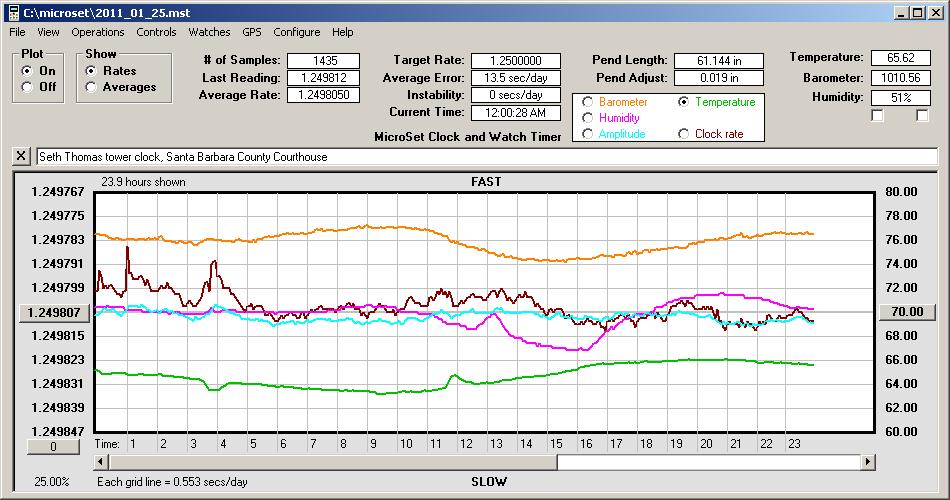The height and width of the screenshot is (500, 950).
Task: Tick the first checkbox below Humidity field
Action: tap(877, 115)
